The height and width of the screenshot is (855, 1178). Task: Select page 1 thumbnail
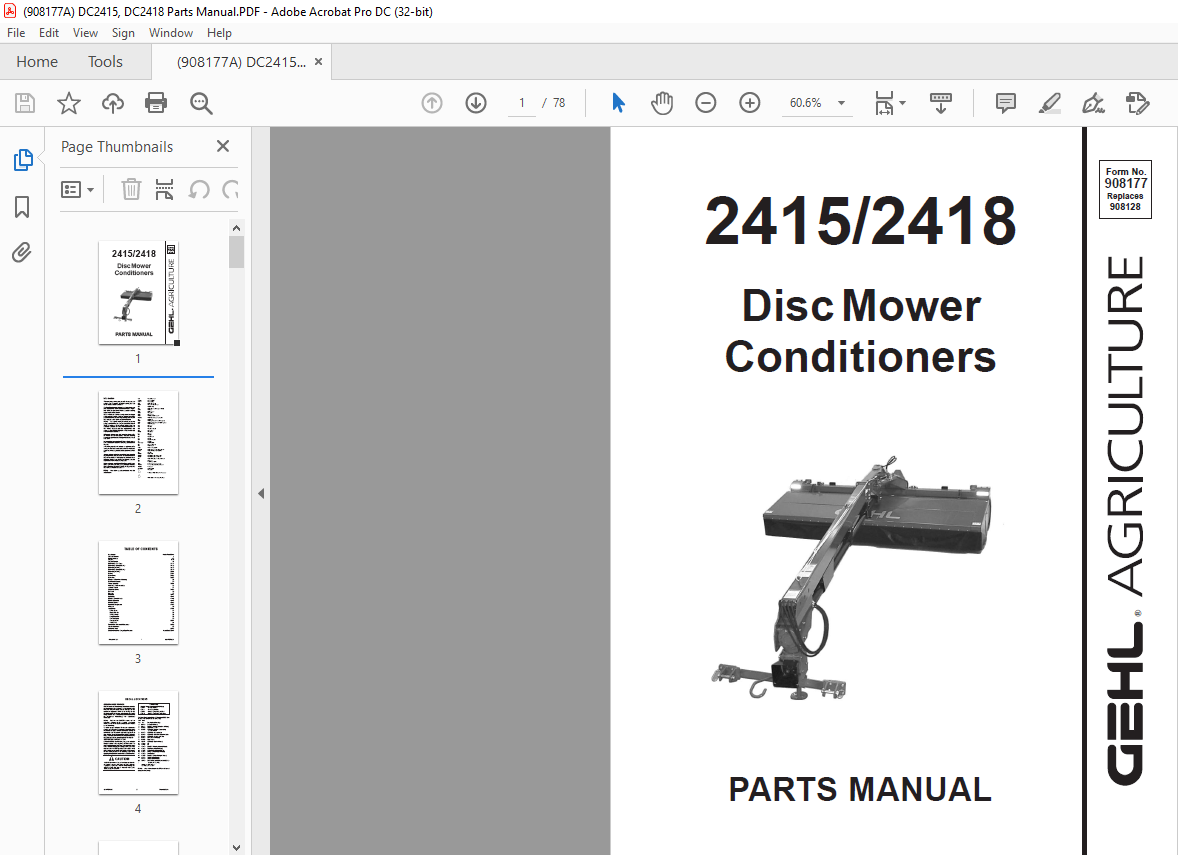138,293
